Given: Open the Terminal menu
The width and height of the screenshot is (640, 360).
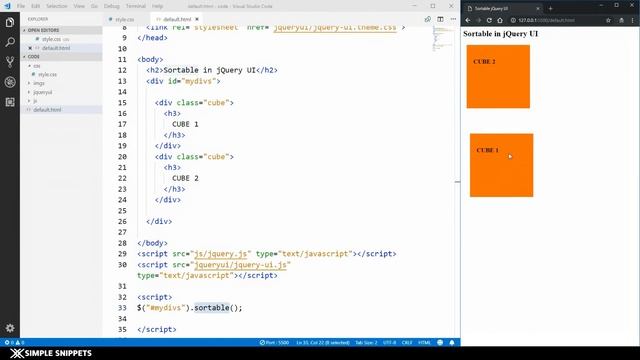Looking at the screenshot, I should pyautogui.click(x=136, y=6).
